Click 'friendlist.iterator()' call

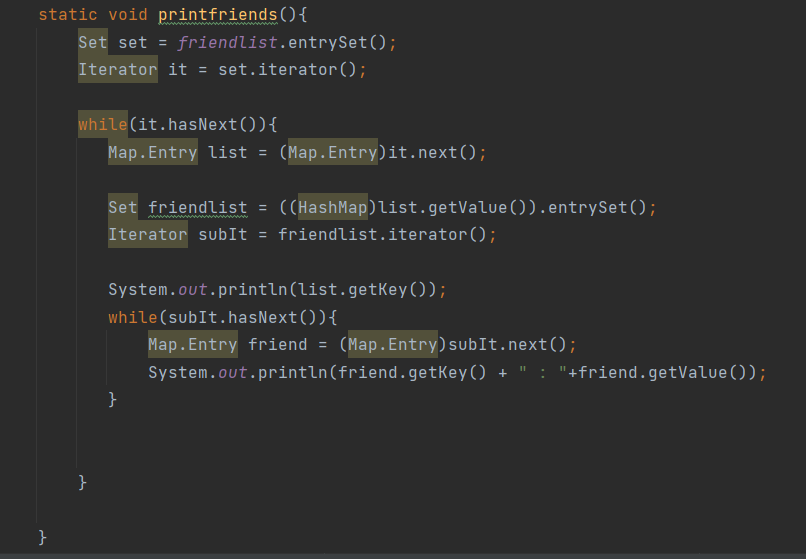(x=382, y=235)
